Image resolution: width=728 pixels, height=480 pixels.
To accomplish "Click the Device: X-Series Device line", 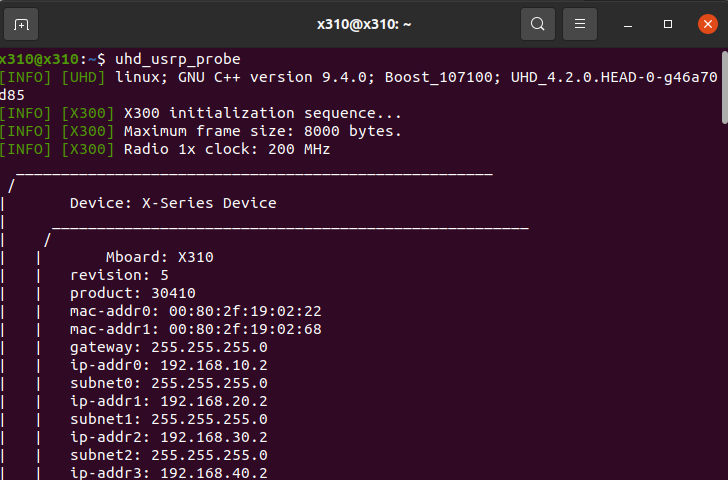I will pos(173,203).
